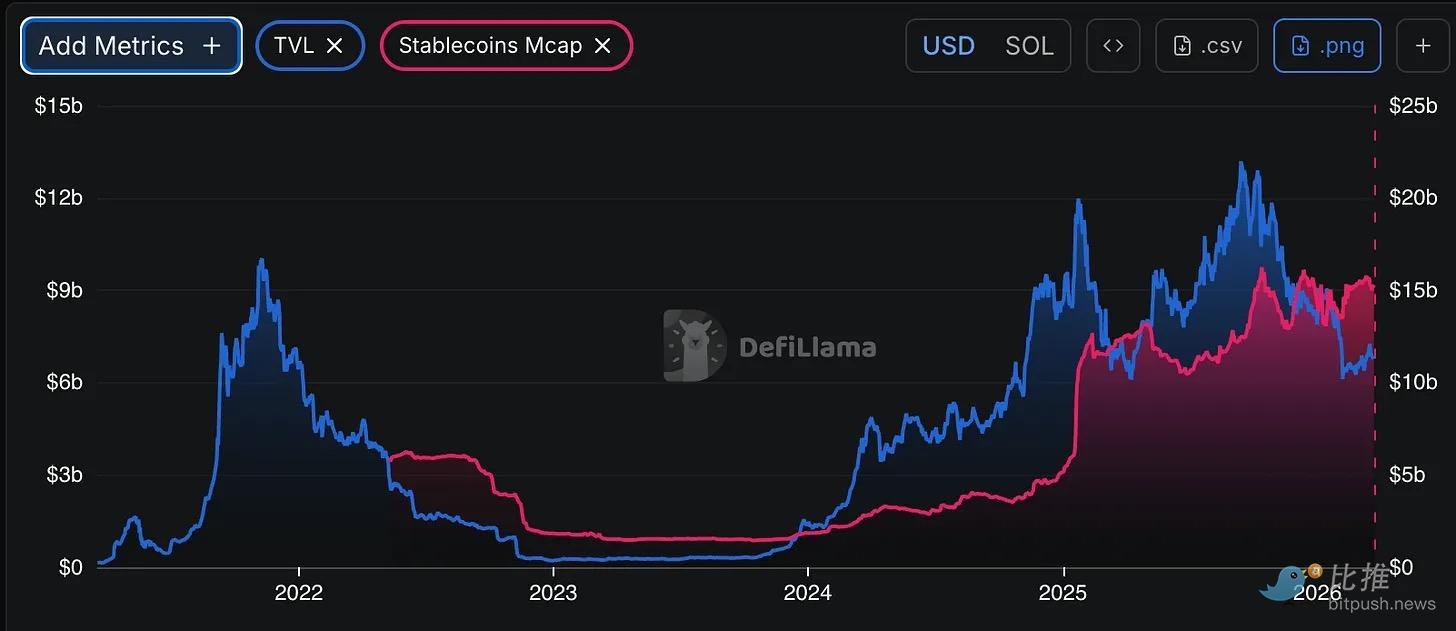1456x631 pixels.
Task: Remove the Stablecoins Mcap metric with its X
Action: point(602,46)
